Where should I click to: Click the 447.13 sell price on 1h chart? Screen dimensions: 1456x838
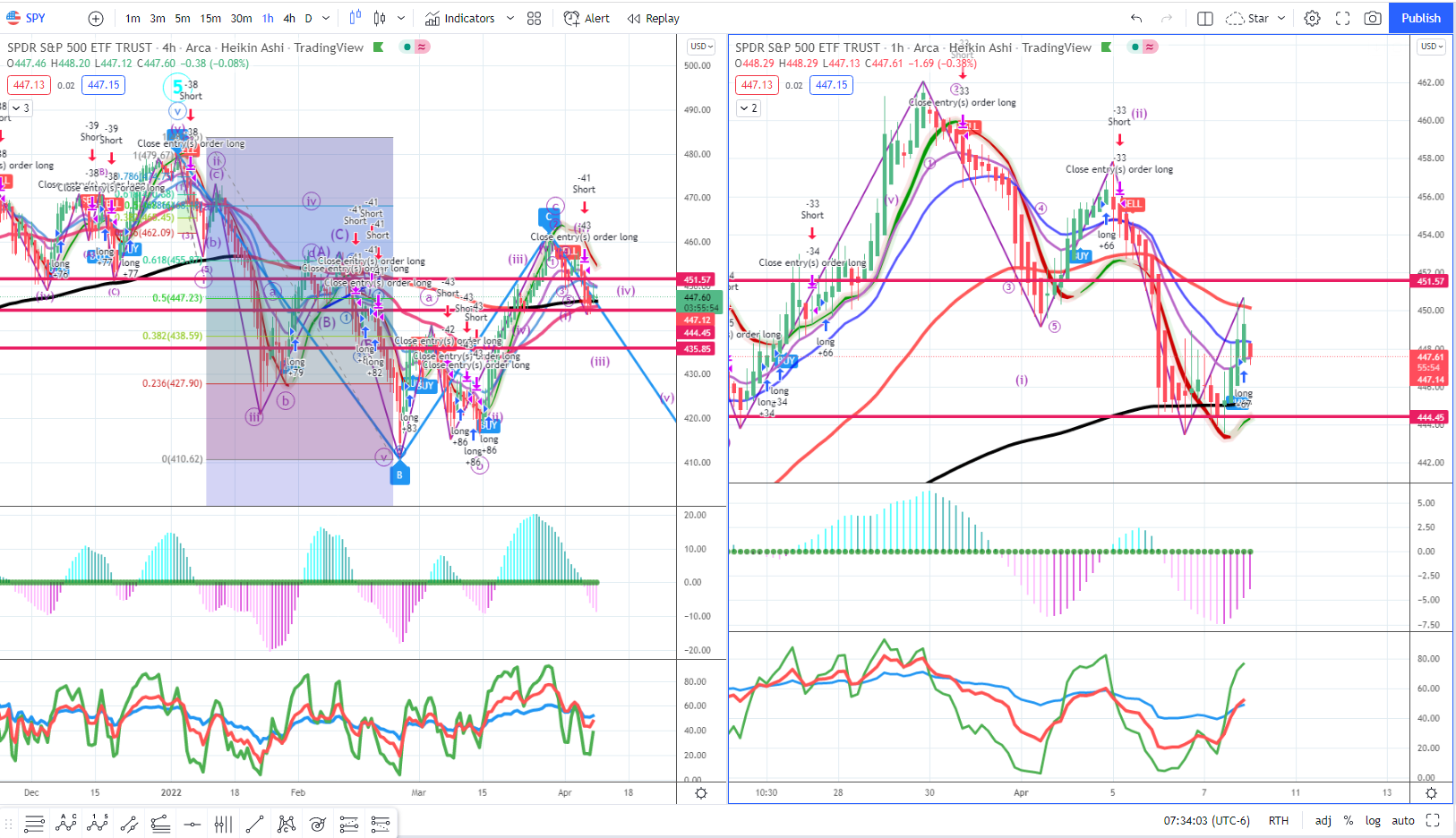coord(757,85)
